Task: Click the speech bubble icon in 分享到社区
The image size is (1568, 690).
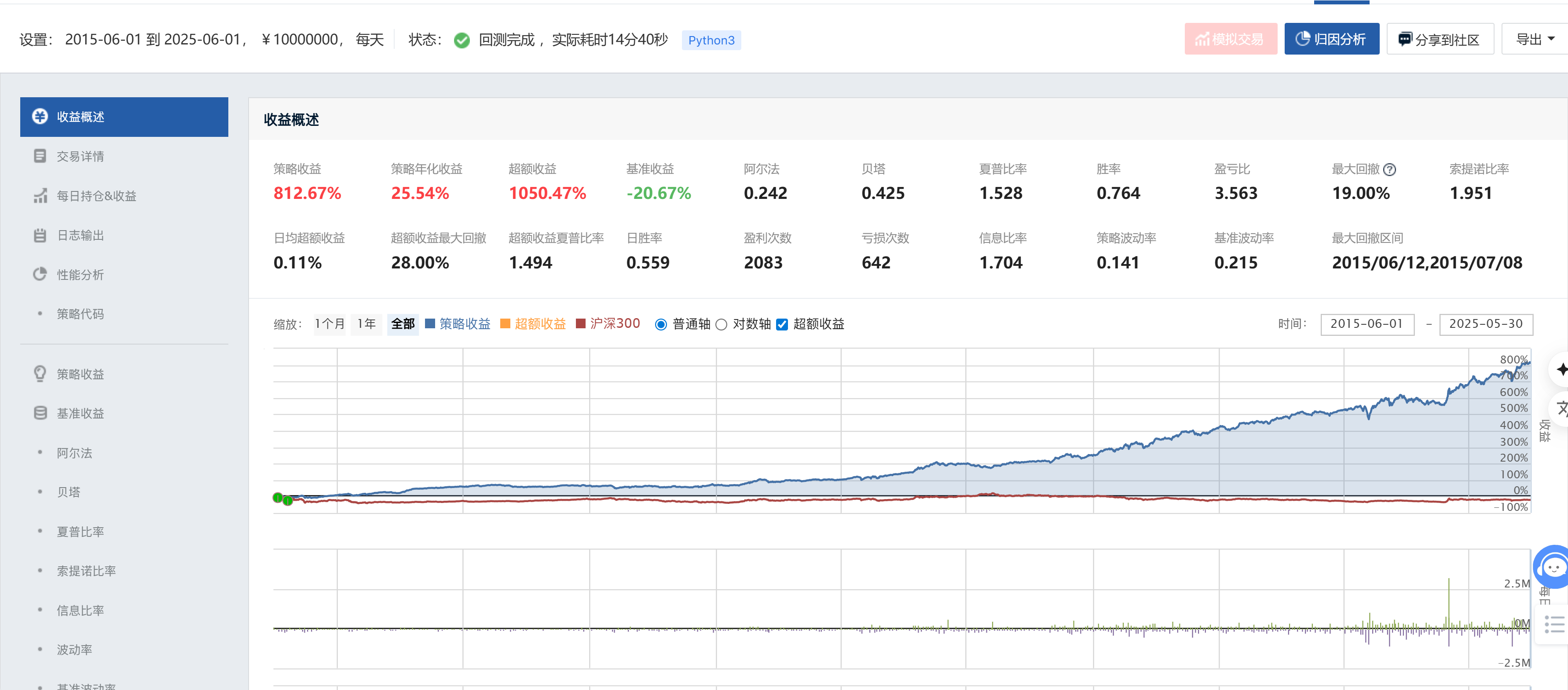Action: (1404, 40)
